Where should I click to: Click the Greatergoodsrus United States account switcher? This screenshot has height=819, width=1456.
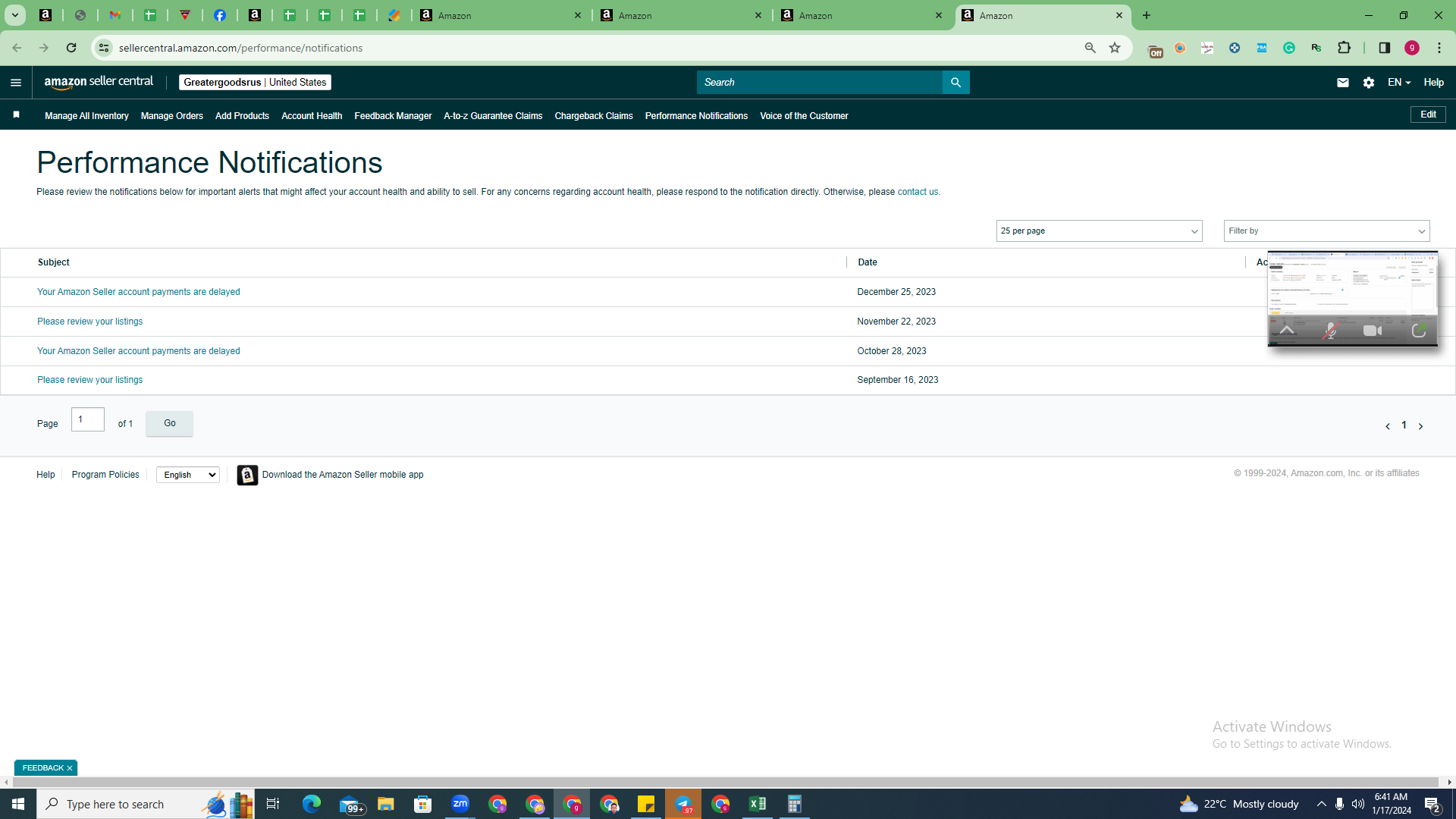[255, 83]
